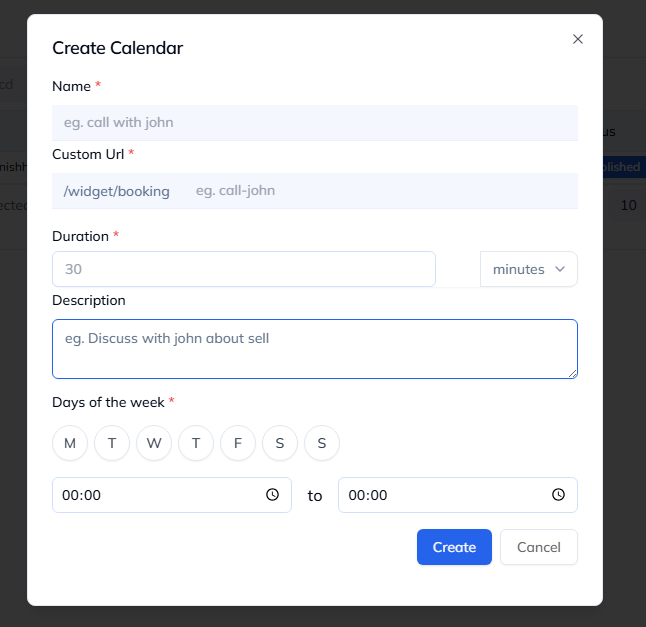Click the Name input field
This screenshot has width=646, height=627.
314,123
